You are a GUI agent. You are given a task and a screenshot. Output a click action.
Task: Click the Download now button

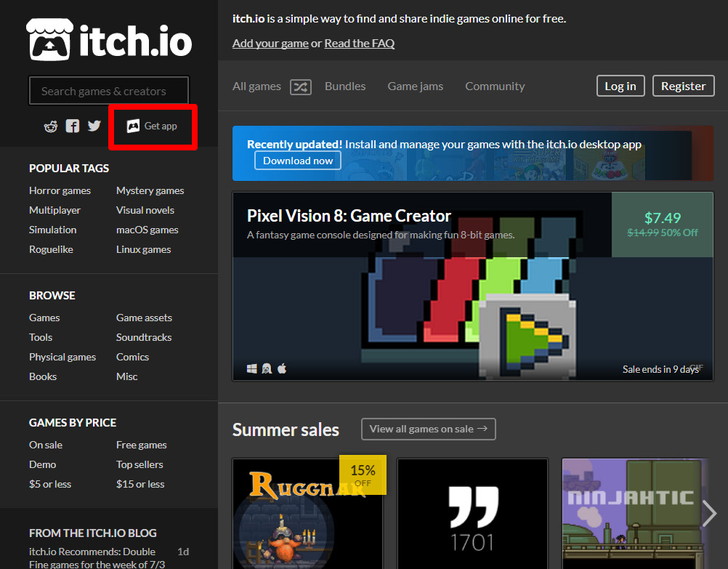click(x=298, y=161)
